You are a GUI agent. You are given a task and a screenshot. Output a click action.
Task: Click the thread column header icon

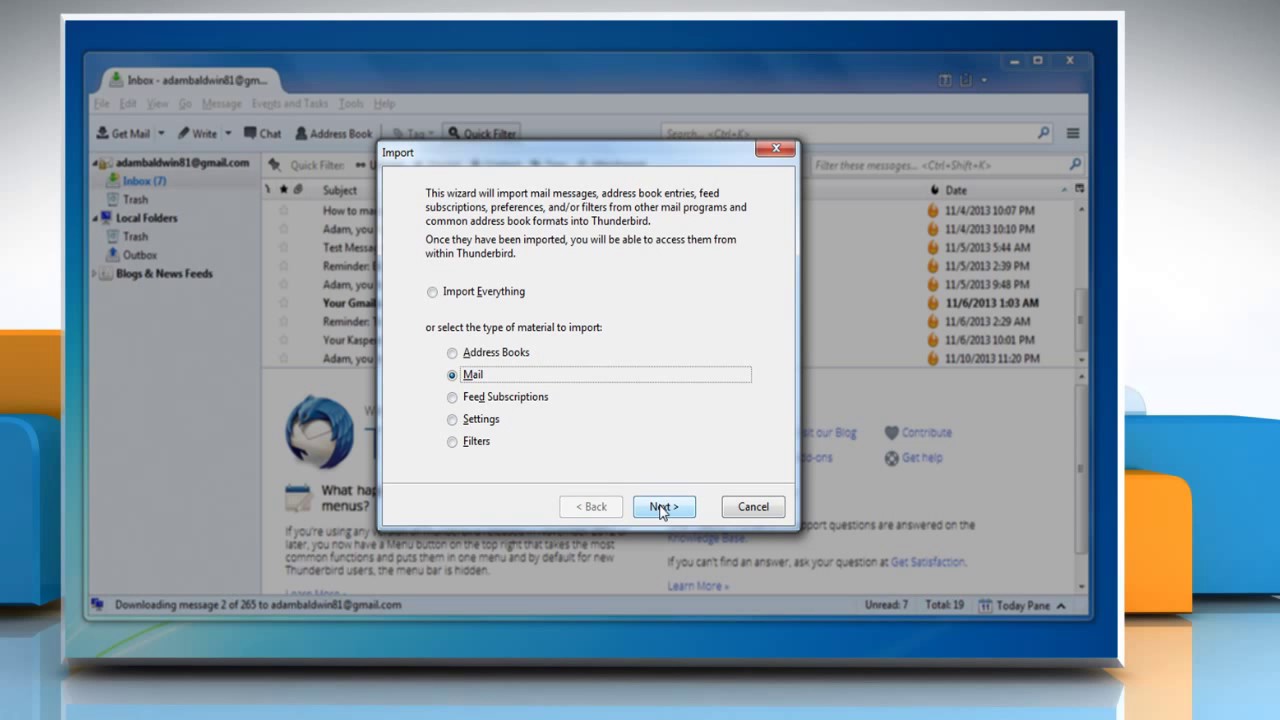[268, 189]
